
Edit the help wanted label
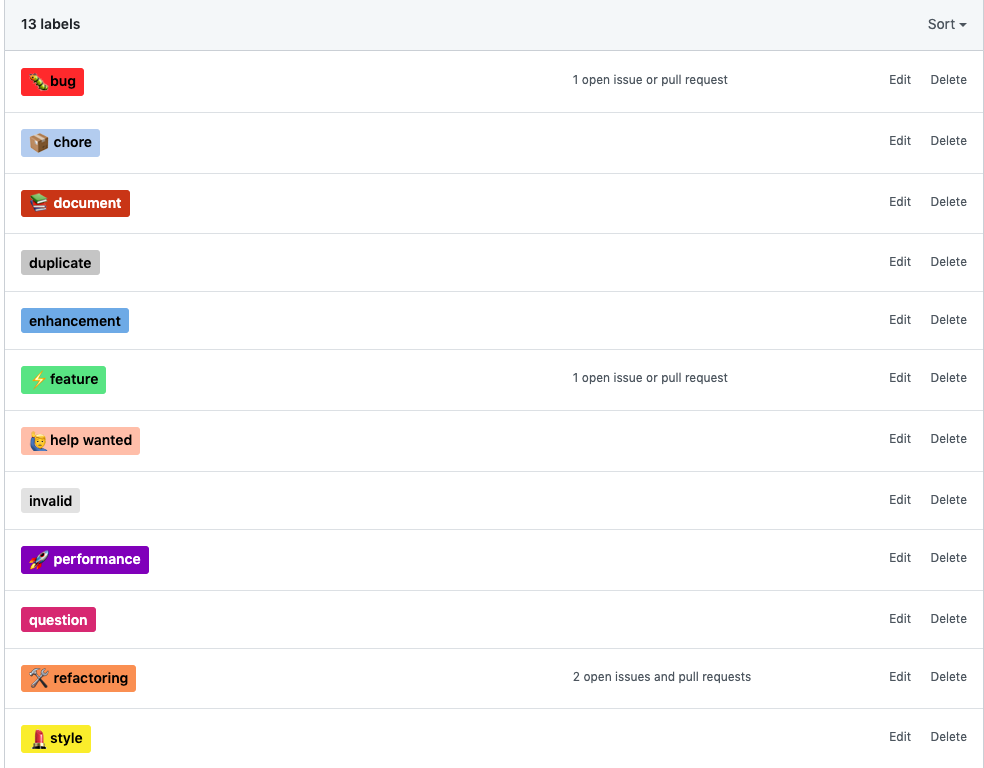(900, 439)
